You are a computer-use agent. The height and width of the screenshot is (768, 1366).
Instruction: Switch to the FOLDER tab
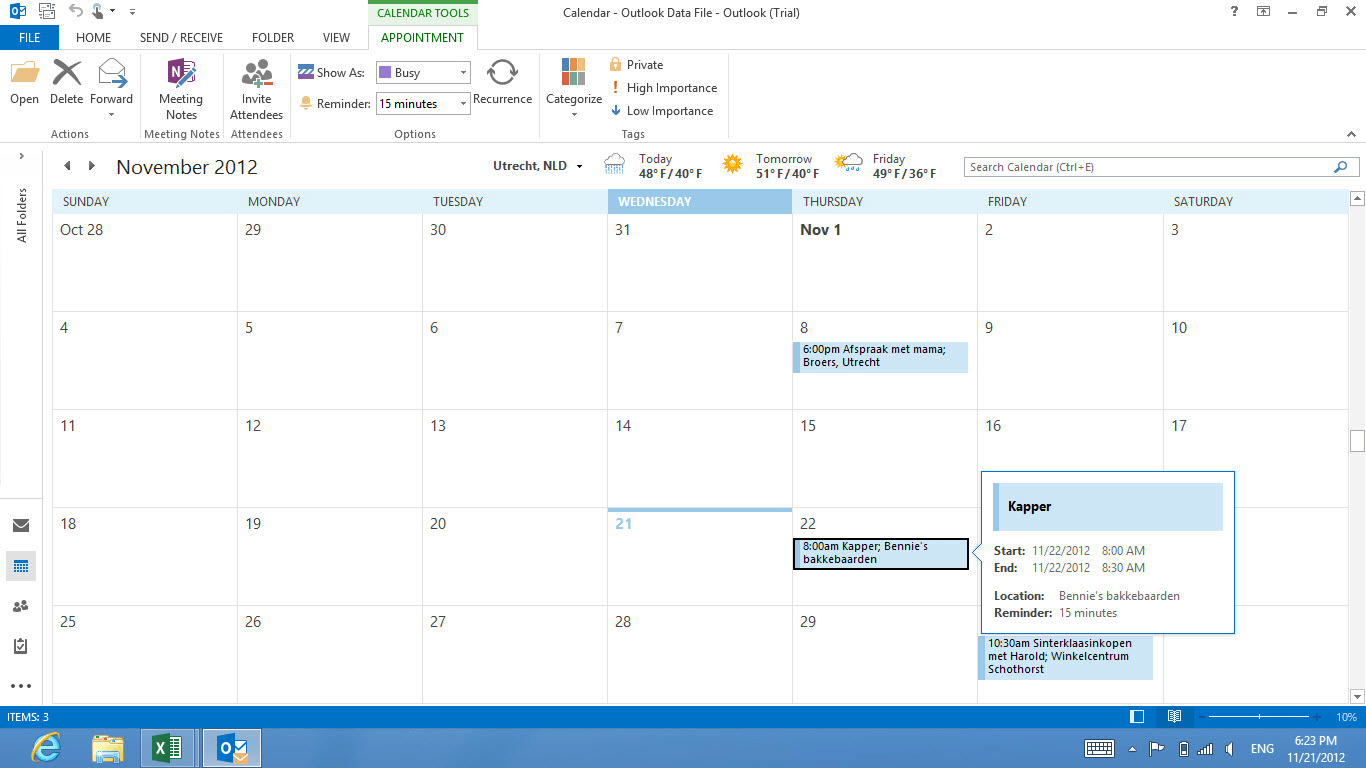(x=273, y=38)
